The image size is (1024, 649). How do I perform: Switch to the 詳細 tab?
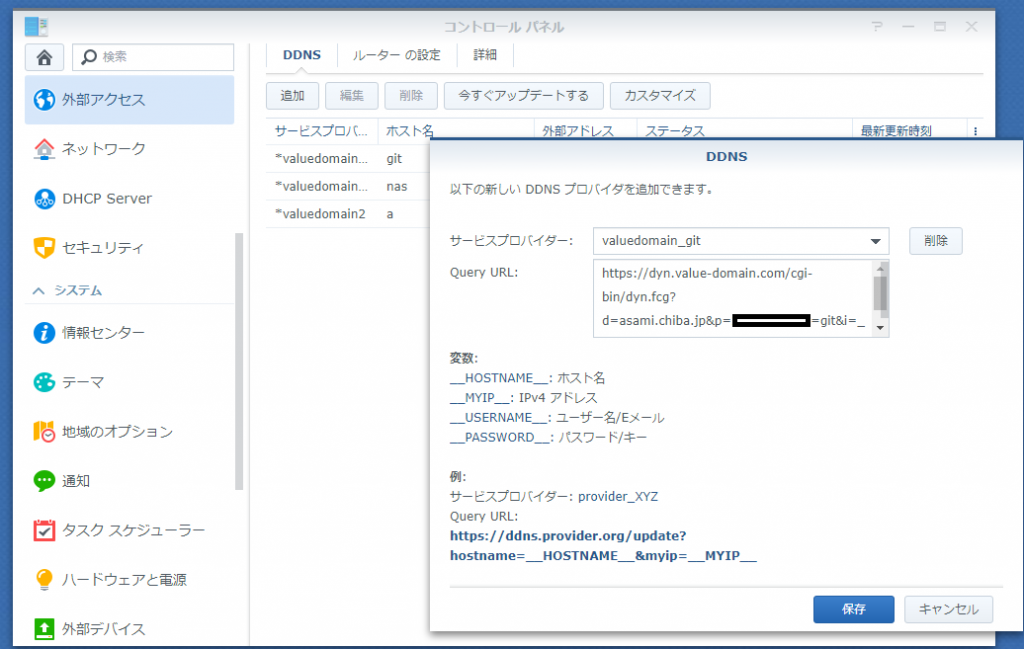[485, 55]
